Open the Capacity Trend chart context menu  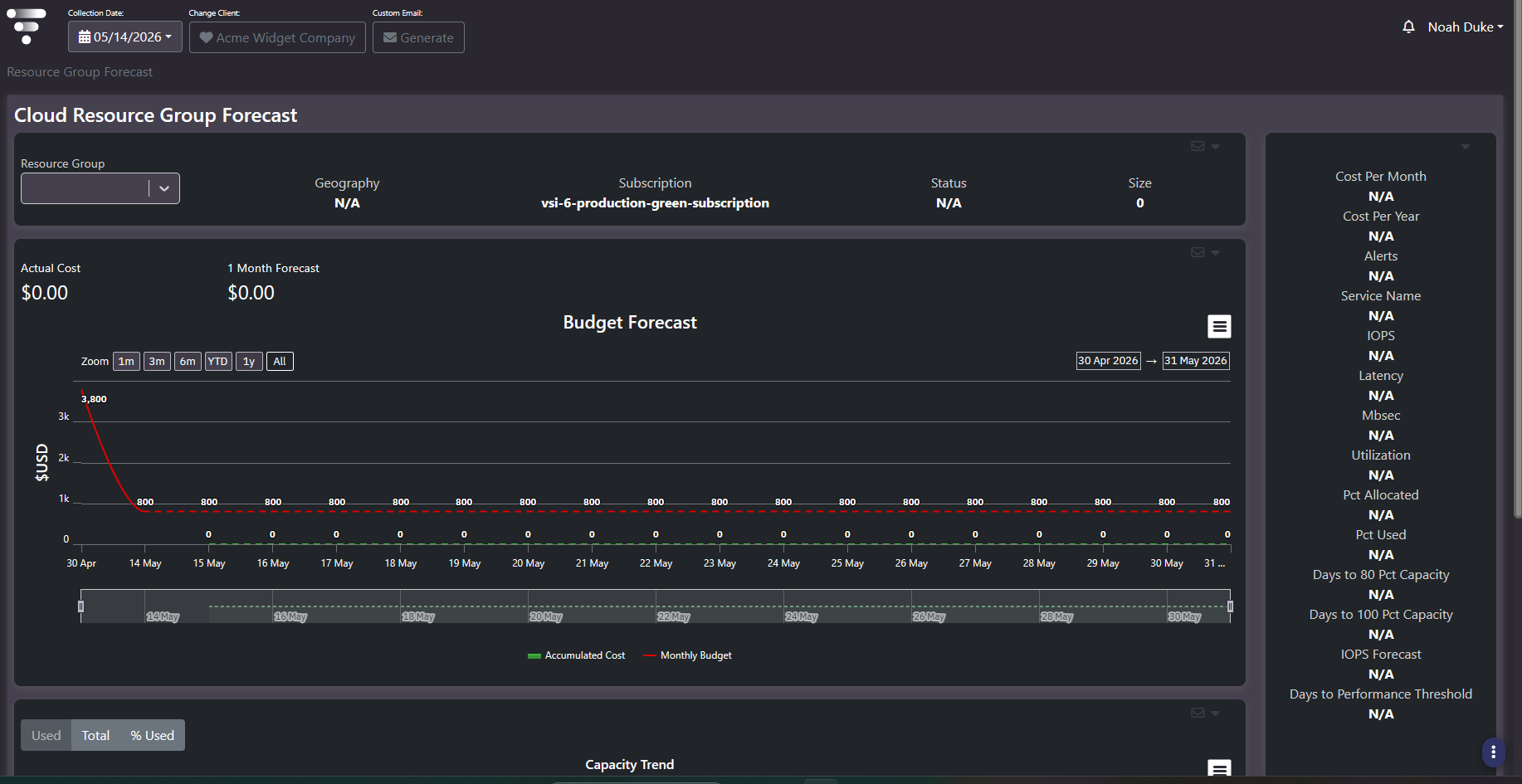point(1219,769)
